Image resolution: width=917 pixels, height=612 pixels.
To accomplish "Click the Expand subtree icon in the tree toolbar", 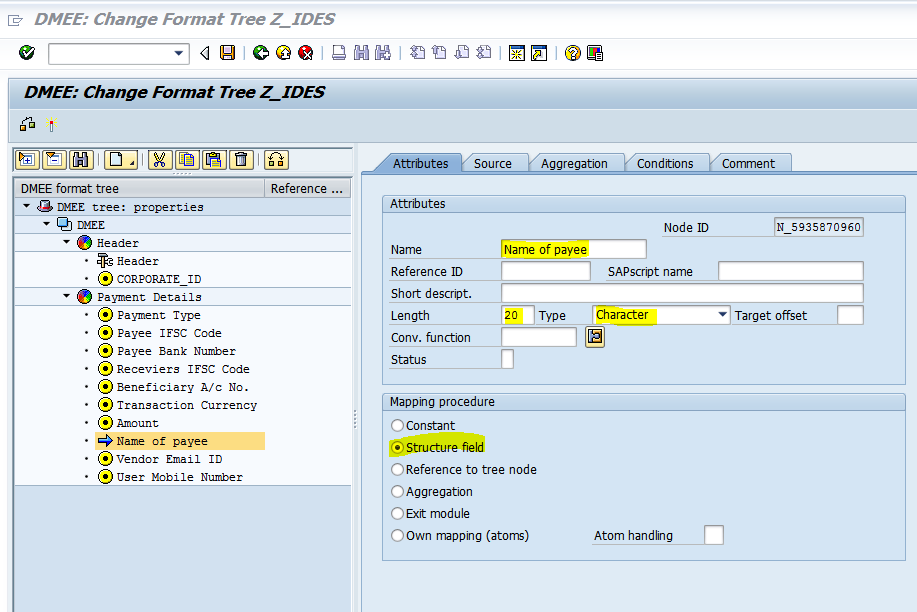I will [27, 159].
